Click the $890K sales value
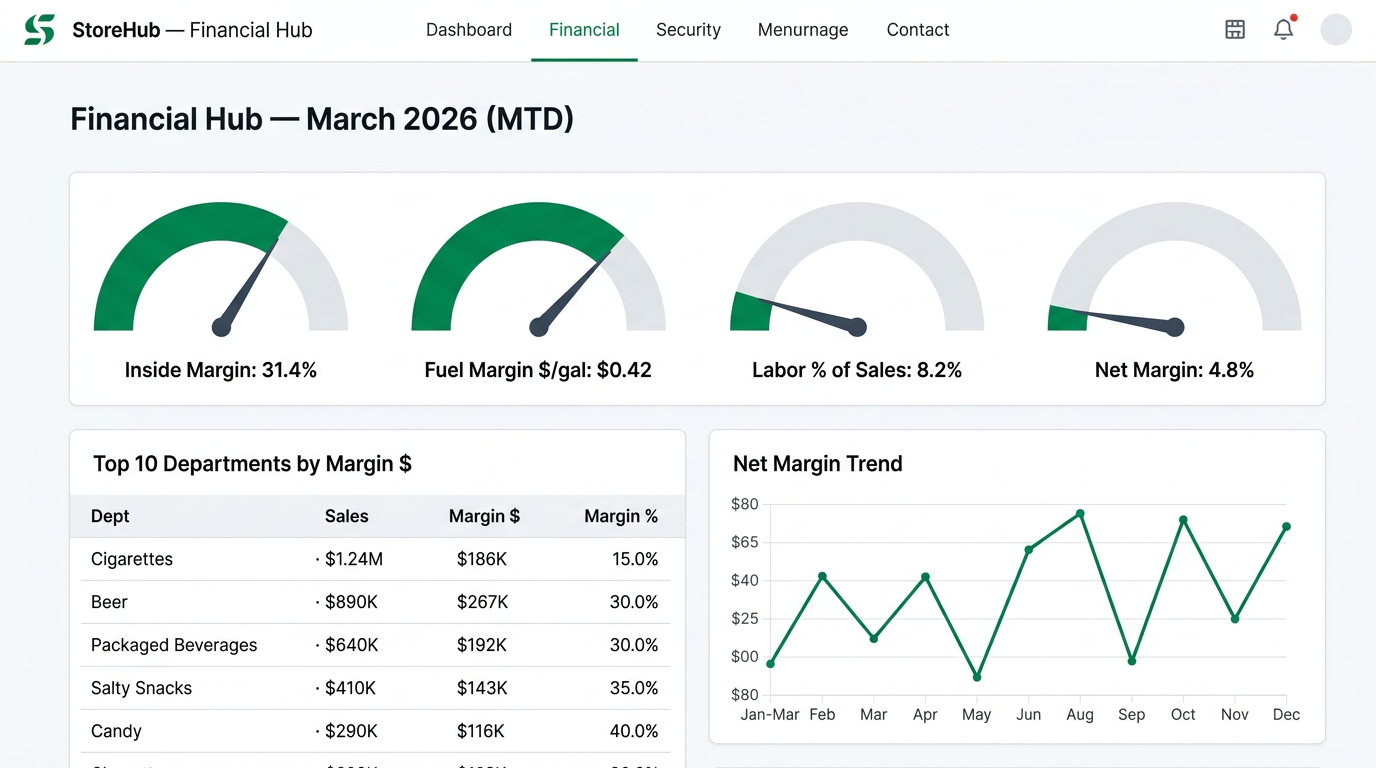Viewport: 1376px width, 768px height. [352, 602]
